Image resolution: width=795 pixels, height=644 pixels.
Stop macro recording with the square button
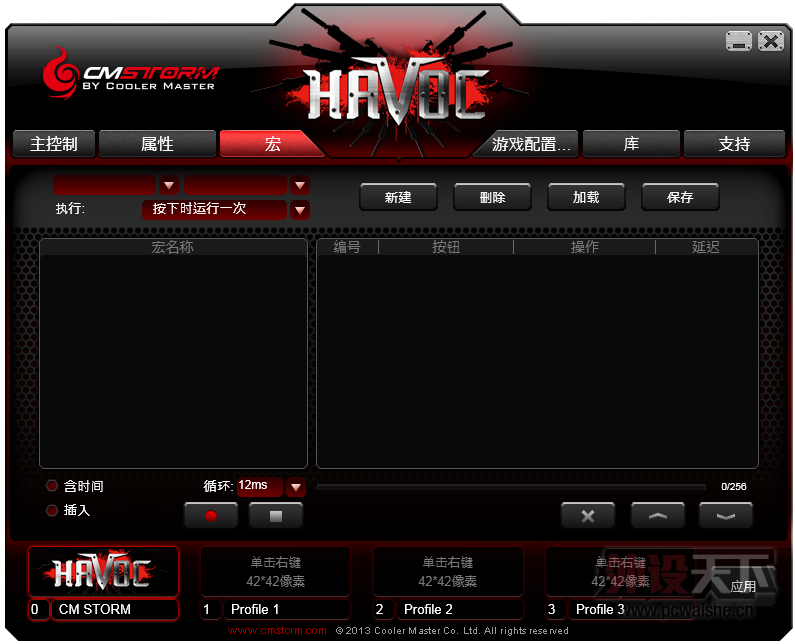click(276, 516)
